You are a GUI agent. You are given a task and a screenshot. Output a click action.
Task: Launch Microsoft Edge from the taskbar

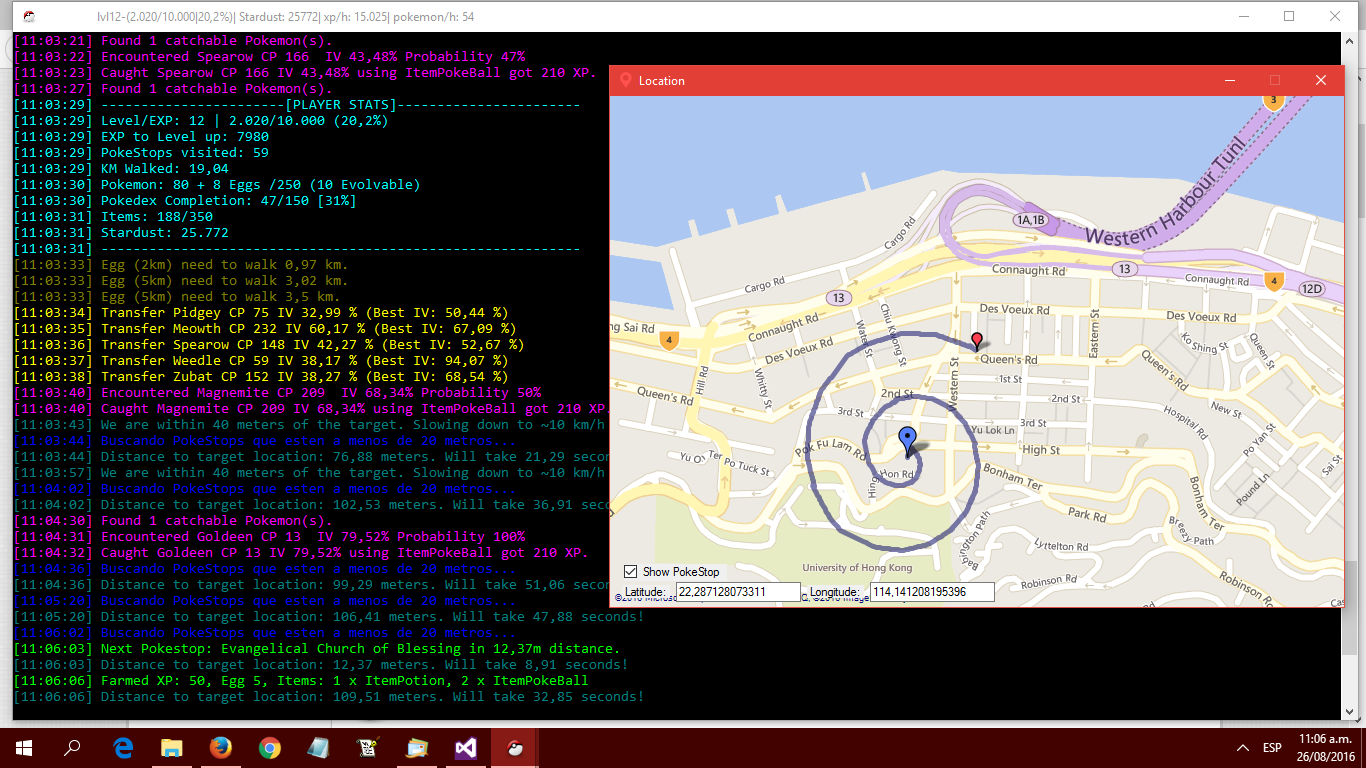pyautogui.click(x=123, y=747)
